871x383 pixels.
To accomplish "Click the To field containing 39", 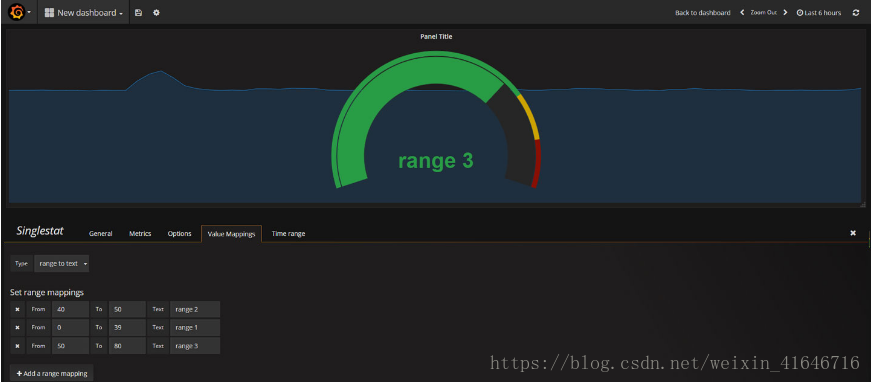I will (x=127, y=327).
